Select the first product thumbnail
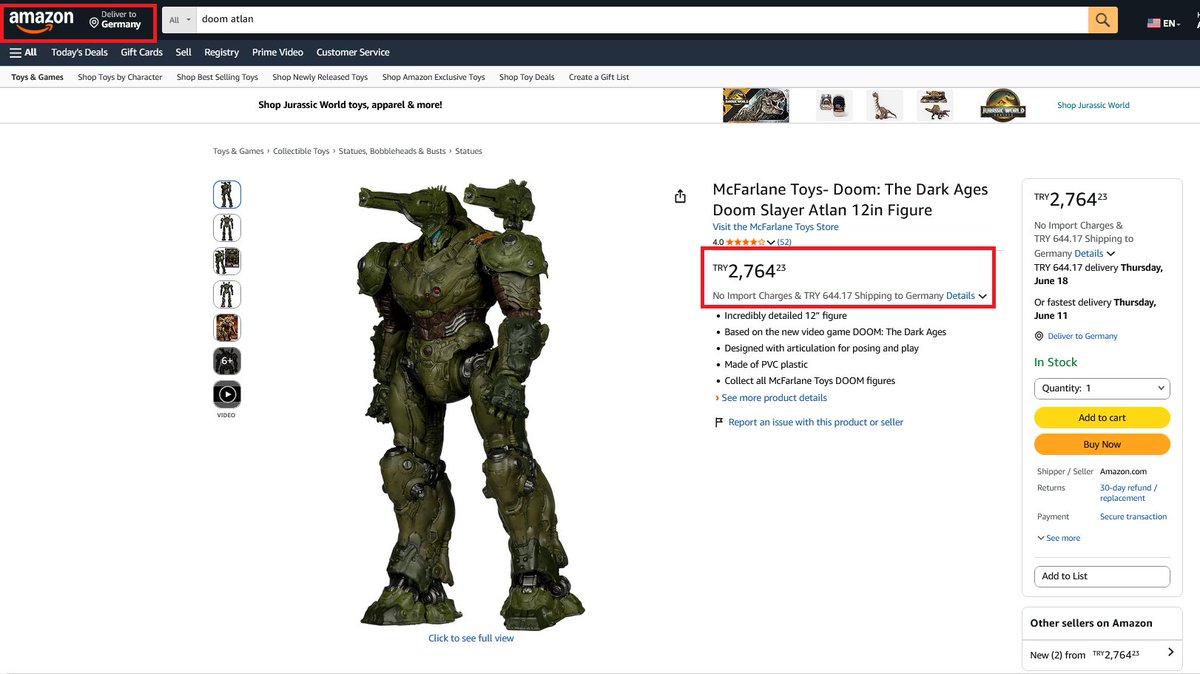Screen dimensions: 1200x674 [x=227, y=194]
